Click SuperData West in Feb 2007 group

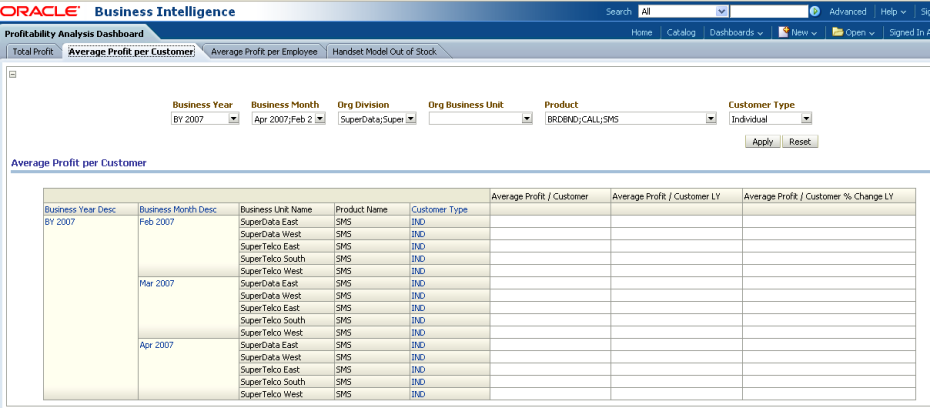click(270, 234)
